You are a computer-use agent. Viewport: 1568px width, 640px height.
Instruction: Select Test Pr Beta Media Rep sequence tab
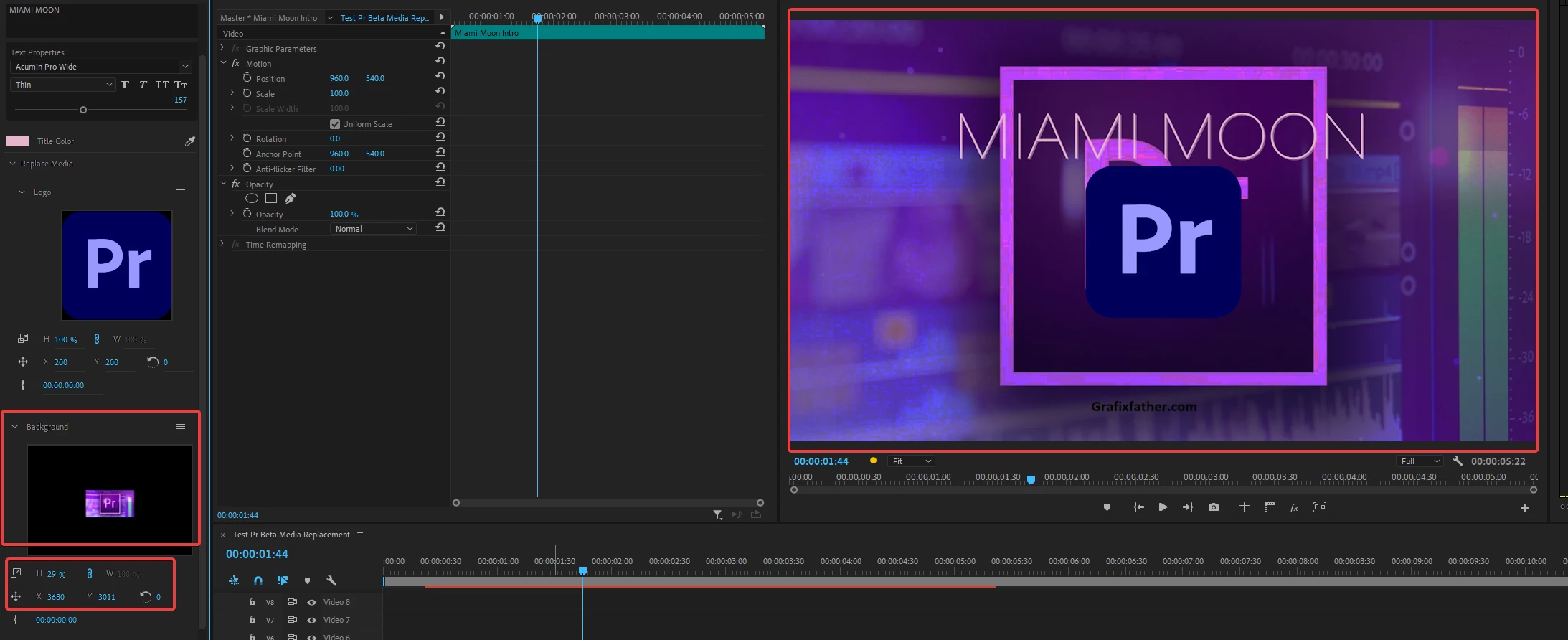point(384,18)
